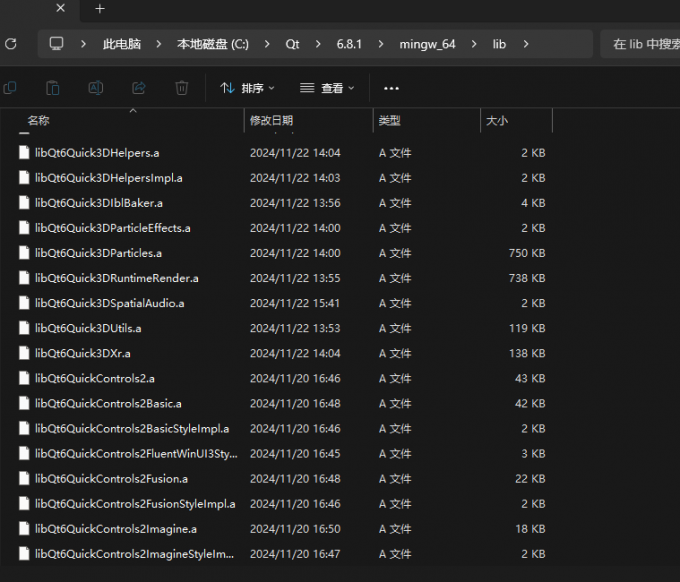This screenshot has height=582, width=680.
Task: Select the file libQt6QuickControls2Fusion.a
Action: click(x=111, y=478)
